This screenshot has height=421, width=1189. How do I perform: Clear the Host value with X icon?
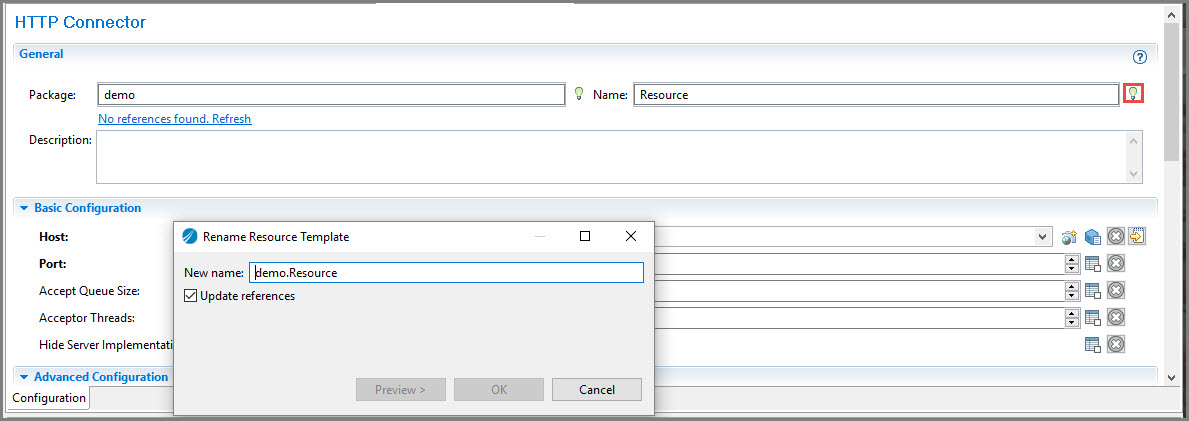[1115, 237]
